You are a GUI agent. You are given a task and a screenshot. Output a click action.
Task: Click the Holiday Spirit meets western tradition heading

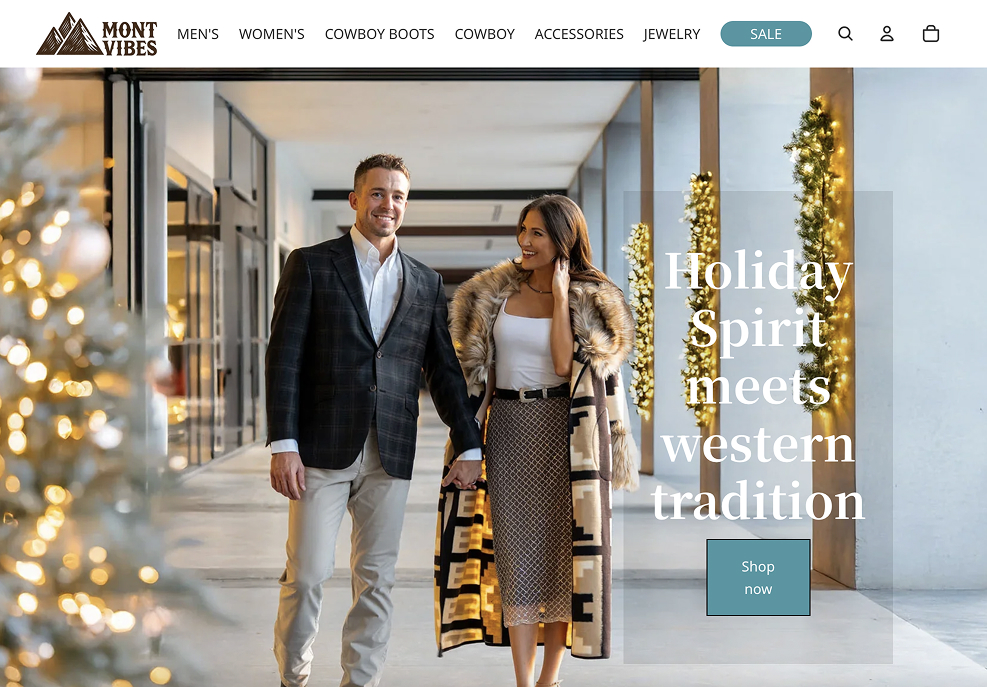[x=758, y=384]
